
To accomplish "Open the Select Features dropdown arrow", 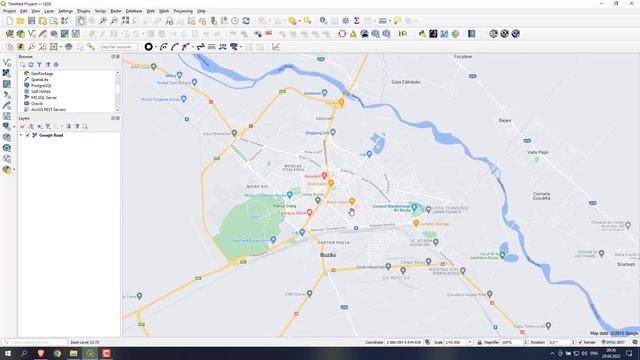I will 269,21.
